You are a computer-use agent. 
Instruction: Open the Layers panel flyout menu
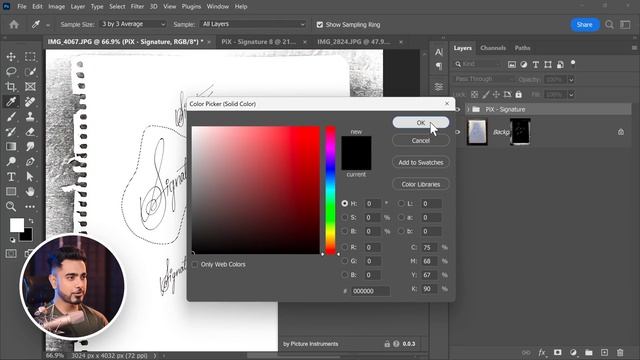[x=634, y=48]
